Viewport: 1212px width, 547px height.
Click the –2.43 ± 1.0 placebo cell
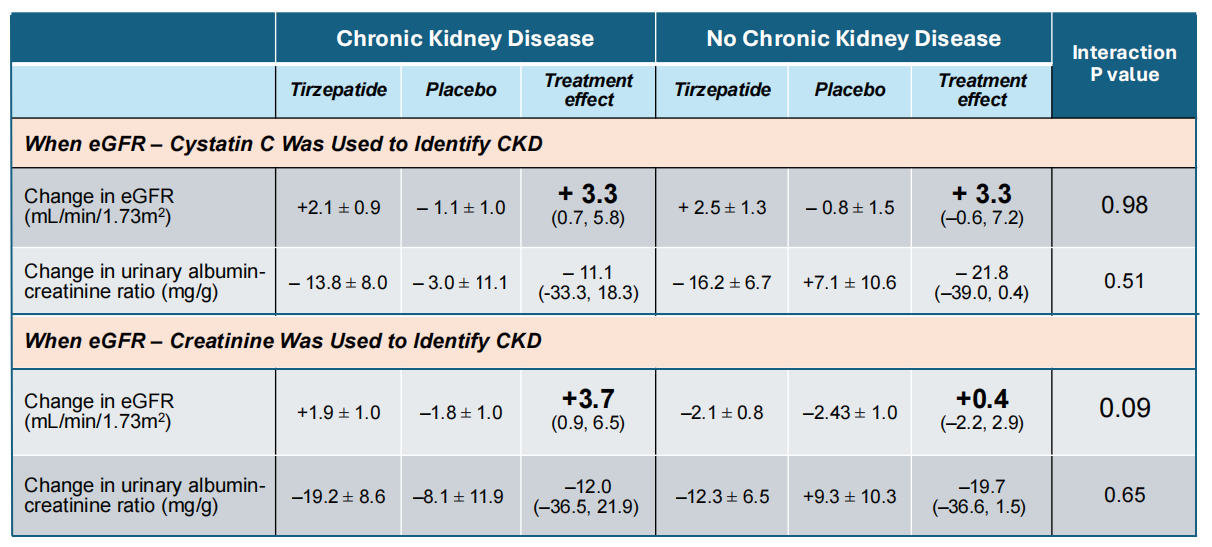click(x=849, y=412)
